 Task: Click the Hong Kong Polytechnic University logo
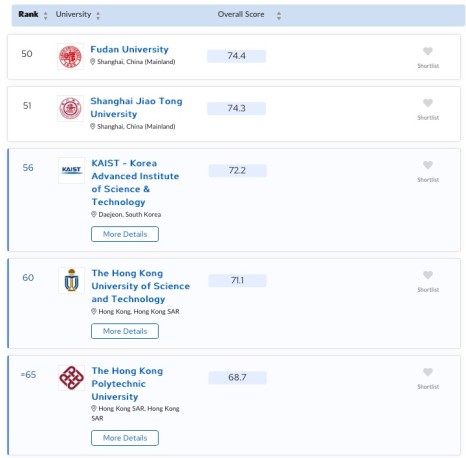click(x=71, y=377)
